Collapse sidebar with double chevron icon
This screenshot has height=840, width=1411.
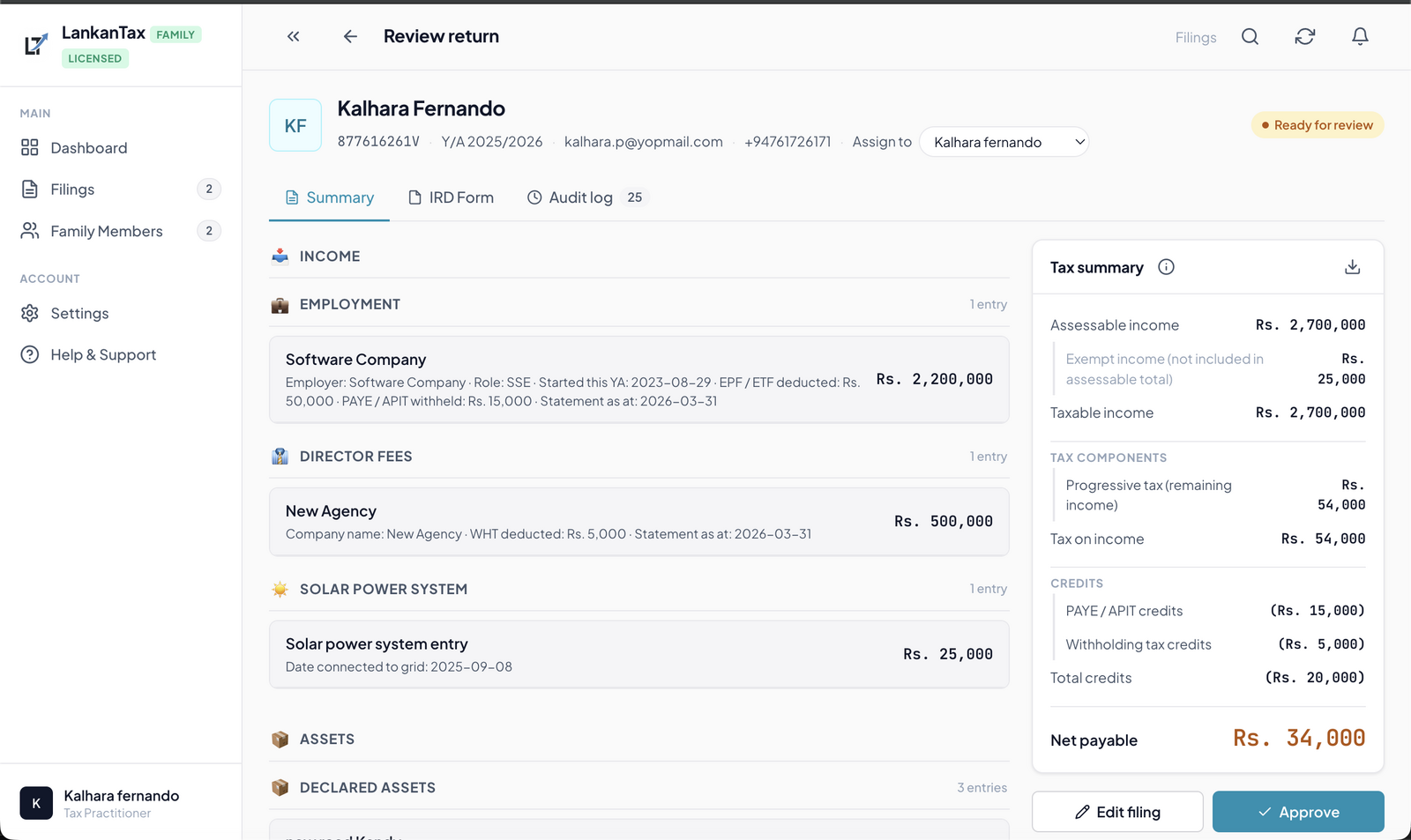point(294,36)
